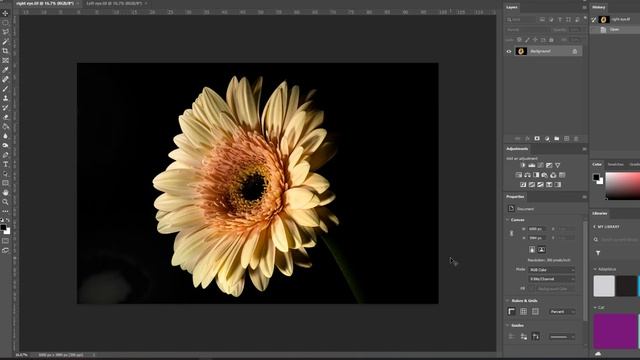This screenshot has width=640, height=360.
Task: Select the Spot Healing Brush tool
Action: 5,79
